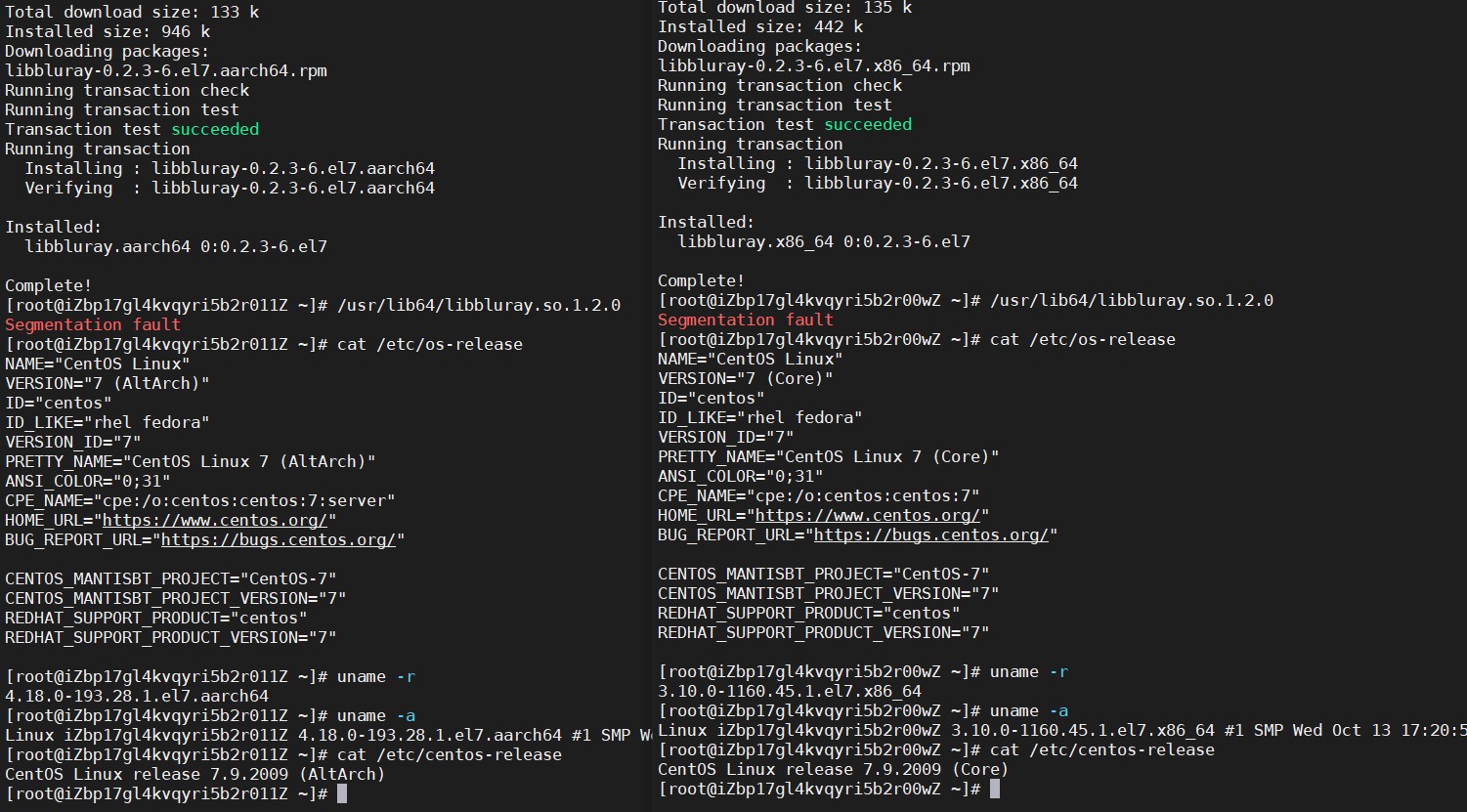1467x812 pixels.
Task: Click green "succeeded" text in left terminal
Action: coord(215,129)
